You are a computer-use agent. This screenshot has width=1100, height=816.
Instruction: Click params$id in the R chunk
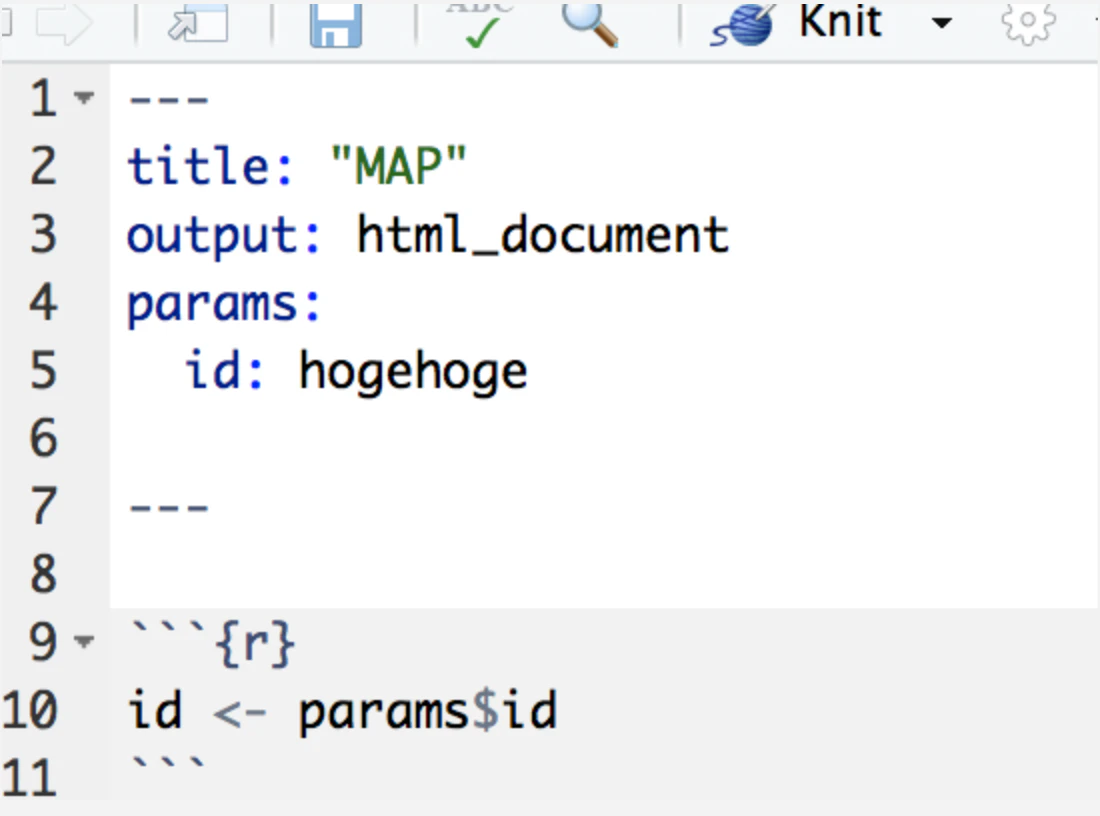pyautogui.click(x=428, y=711)
